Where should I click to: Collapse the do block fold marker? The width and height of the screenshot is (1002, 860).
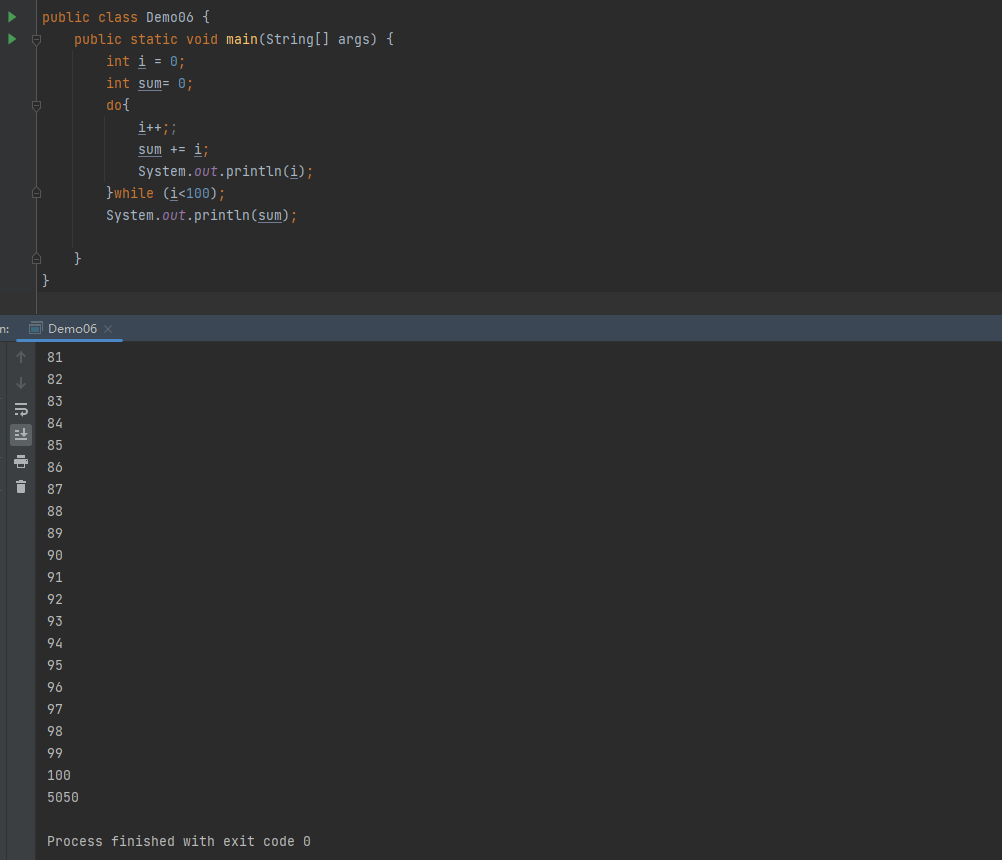[36, 105]
